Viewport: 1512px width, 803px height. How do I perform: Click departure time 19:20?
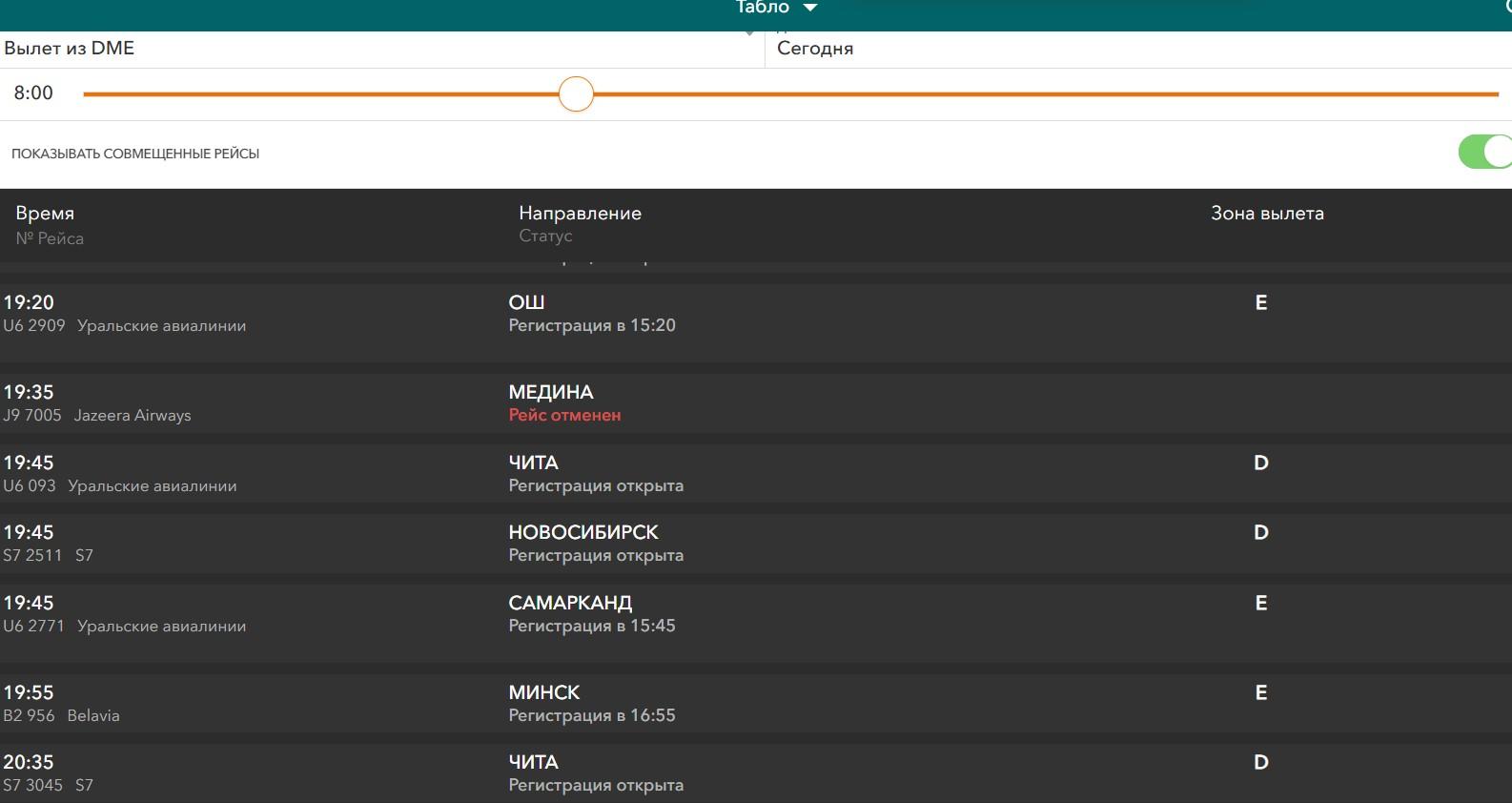pyautogui.click(x=29, y=302)
